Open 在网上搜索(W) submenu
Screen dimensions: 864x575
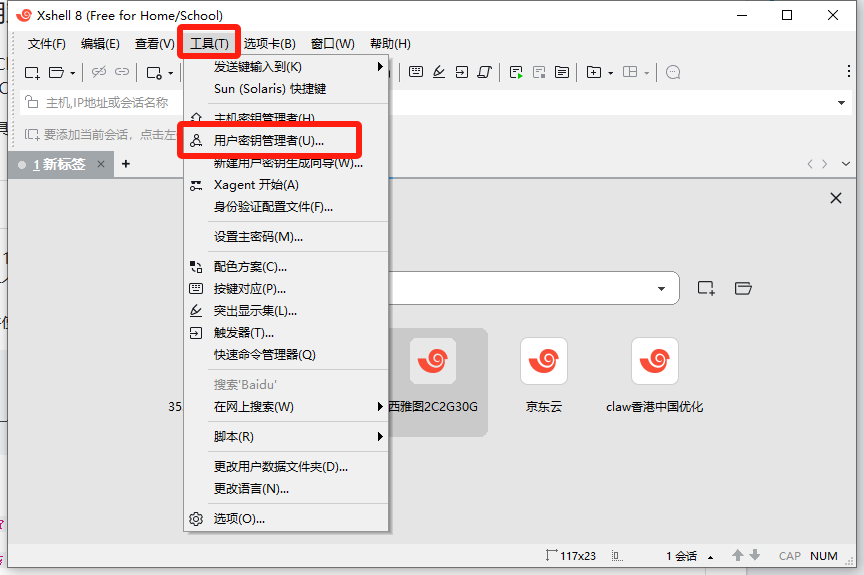coord(286,406)
